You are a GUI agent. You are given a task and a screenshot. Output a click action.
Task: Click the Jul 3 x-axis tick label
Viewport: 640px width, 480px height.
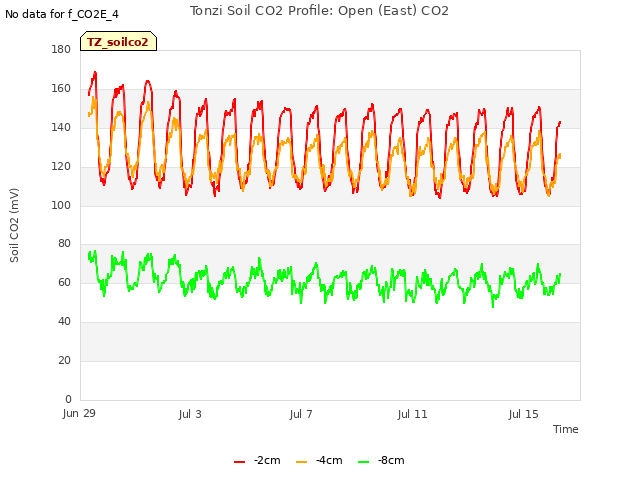[x=190, y=414]
